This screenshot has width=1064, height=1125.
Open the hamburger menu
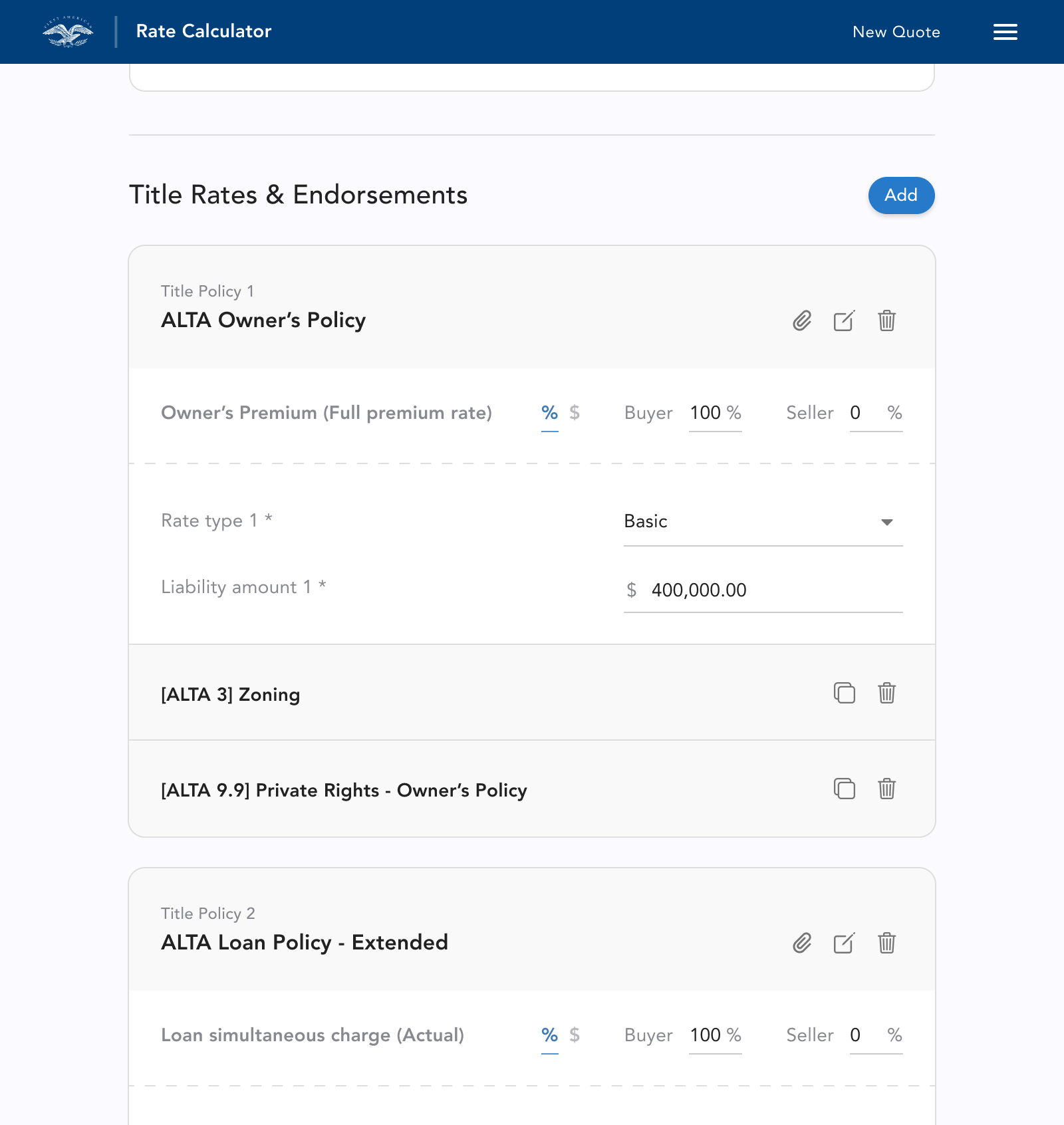coord(1005,32)
